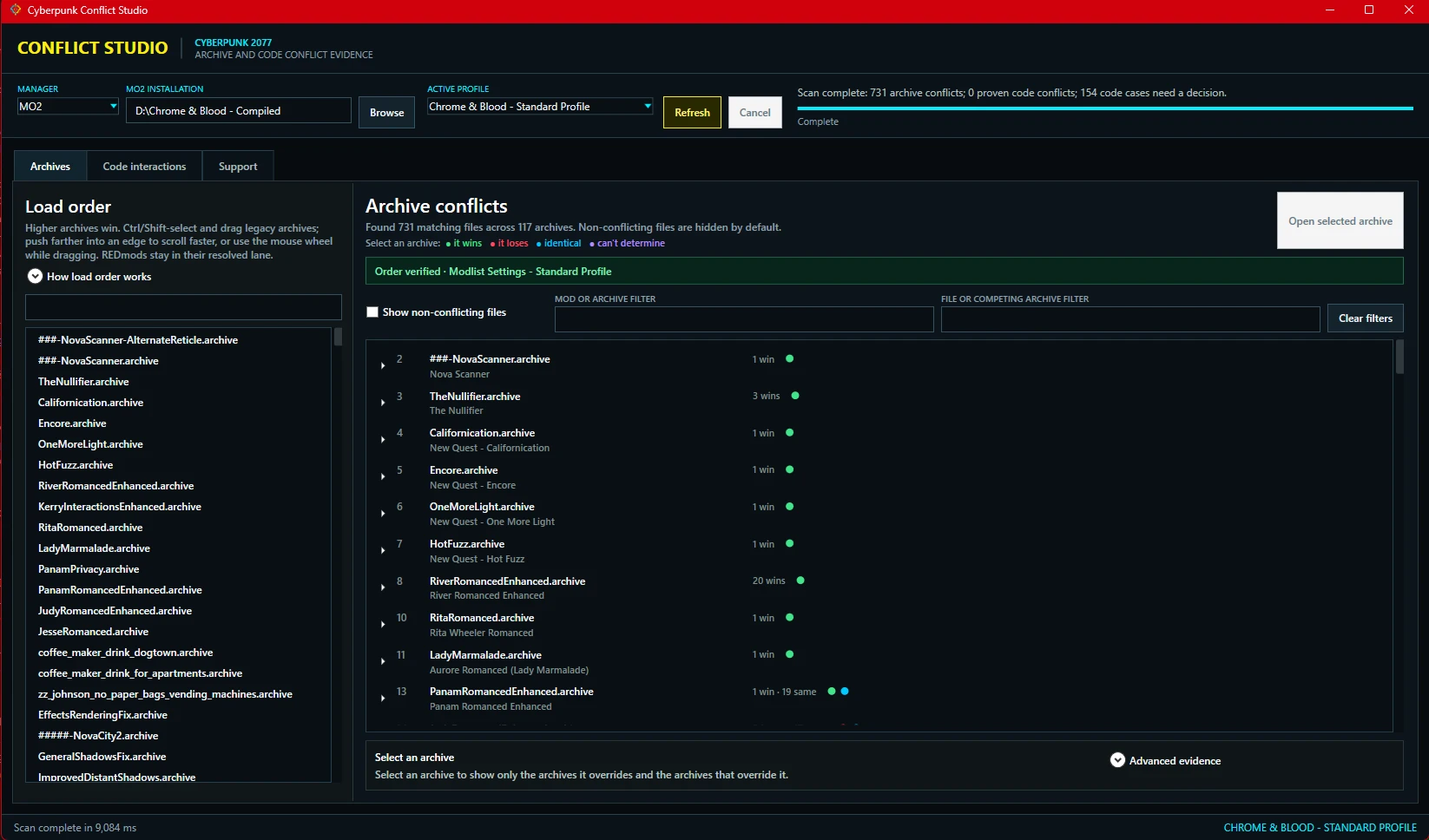Expand the ###-NovaScanner.archive conflict row

point(383,365)
